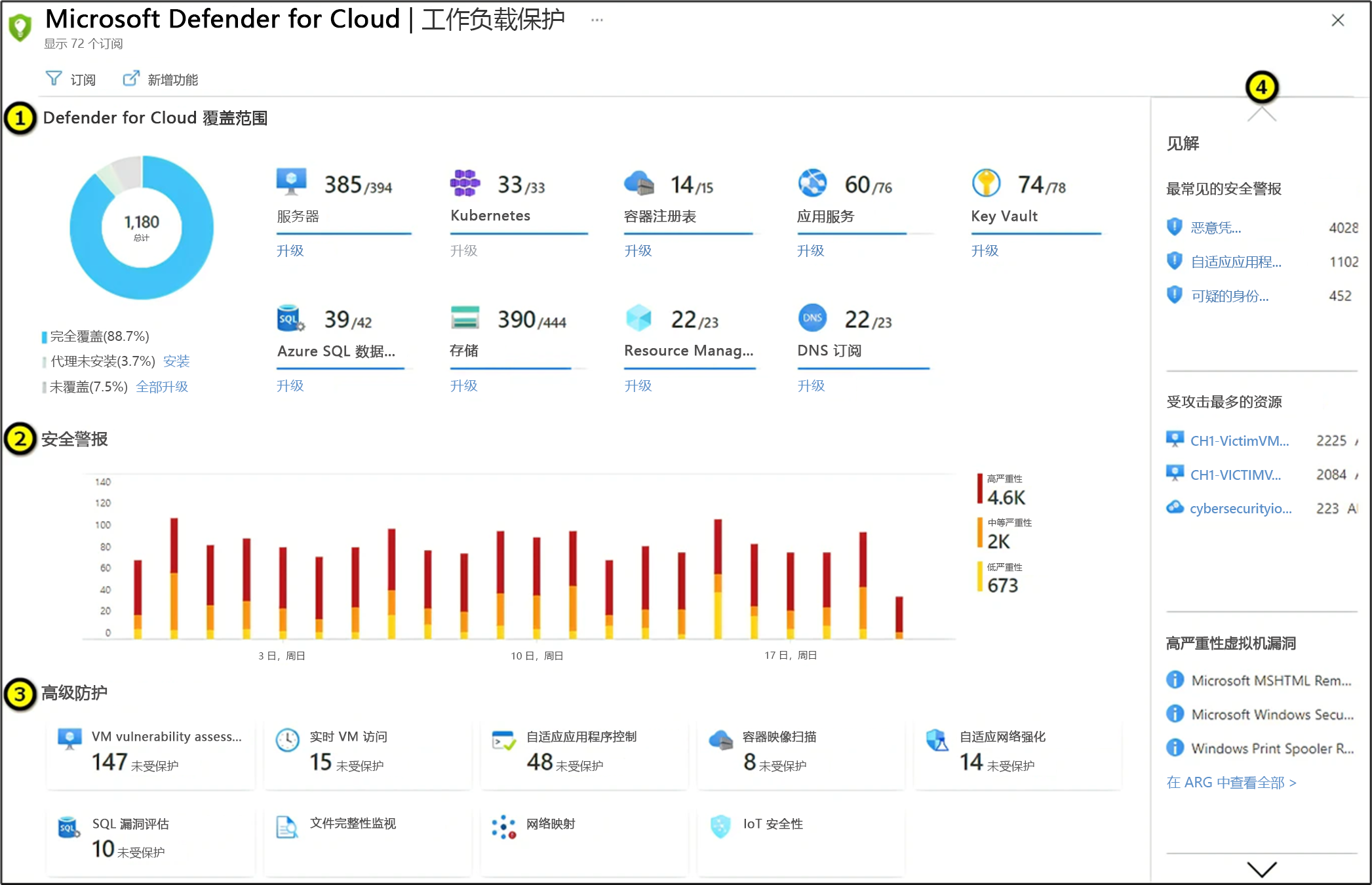Click 385/394 服务器 count
This screenshot has width=1372, height=885.
coord(358,185)
